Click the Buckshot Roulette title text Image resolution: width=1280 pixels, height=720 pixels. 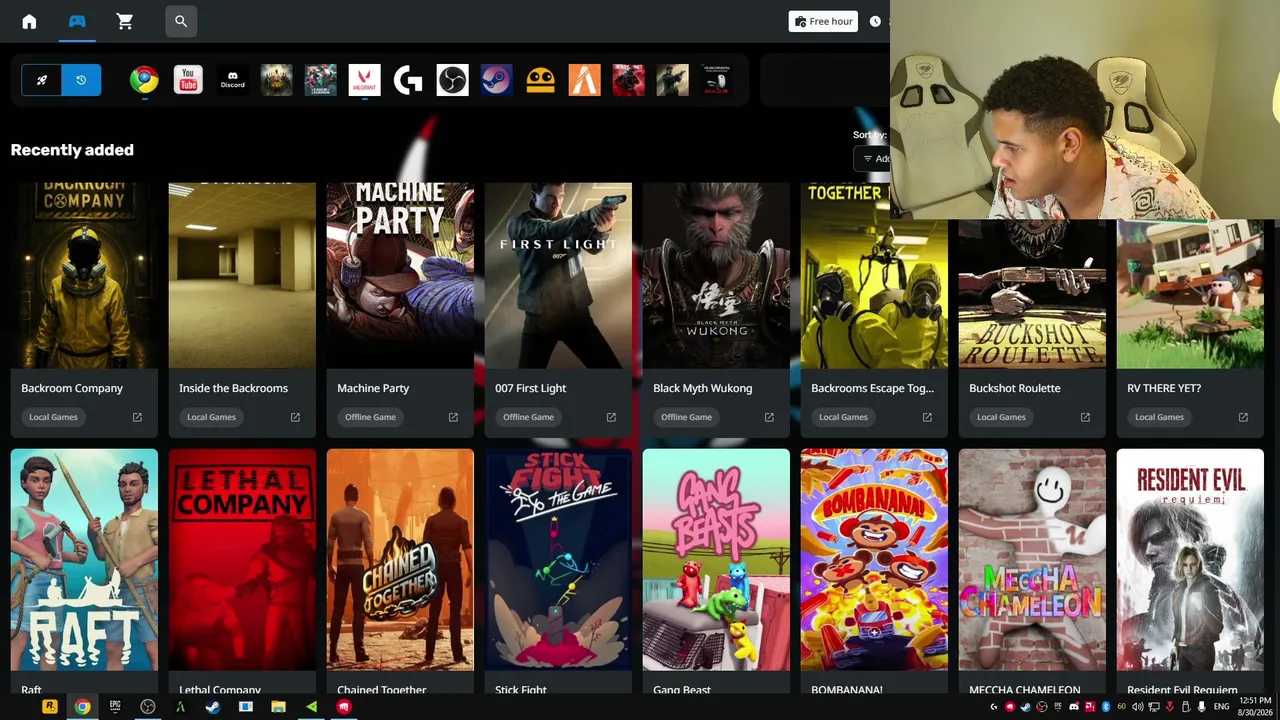pyautogui.click(x=1014, y=388)
